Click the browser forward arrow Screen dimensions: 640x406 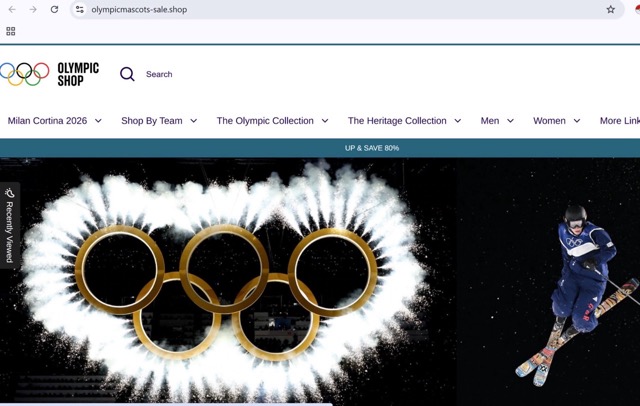(33, 9)
